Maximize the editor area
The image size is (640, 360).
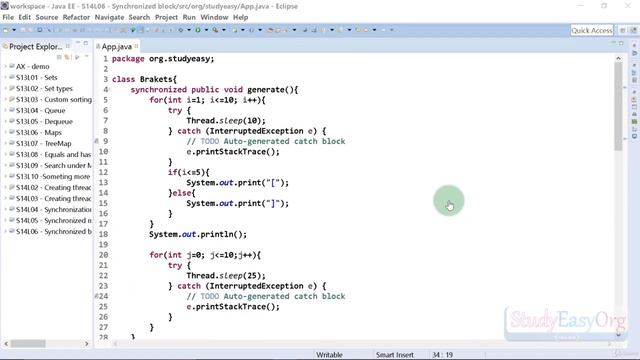tap(621, 43)
